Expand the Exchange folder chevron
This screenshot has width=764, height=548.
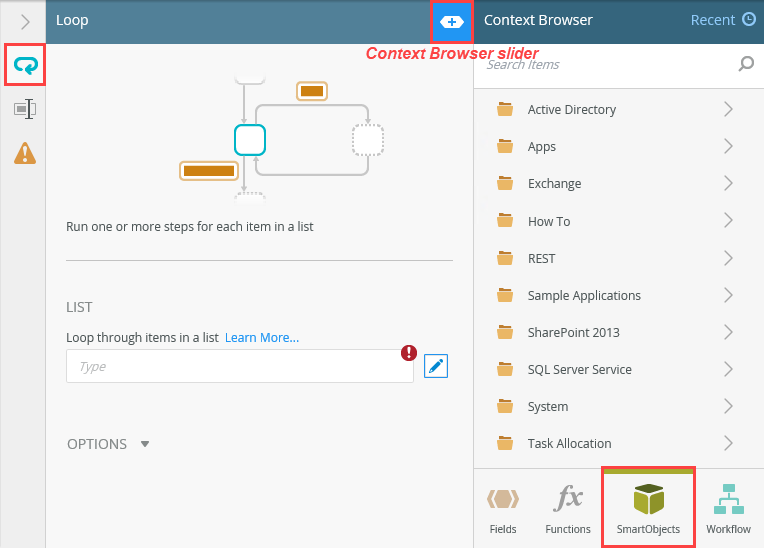pyautogui.click(x=728, y=183)
